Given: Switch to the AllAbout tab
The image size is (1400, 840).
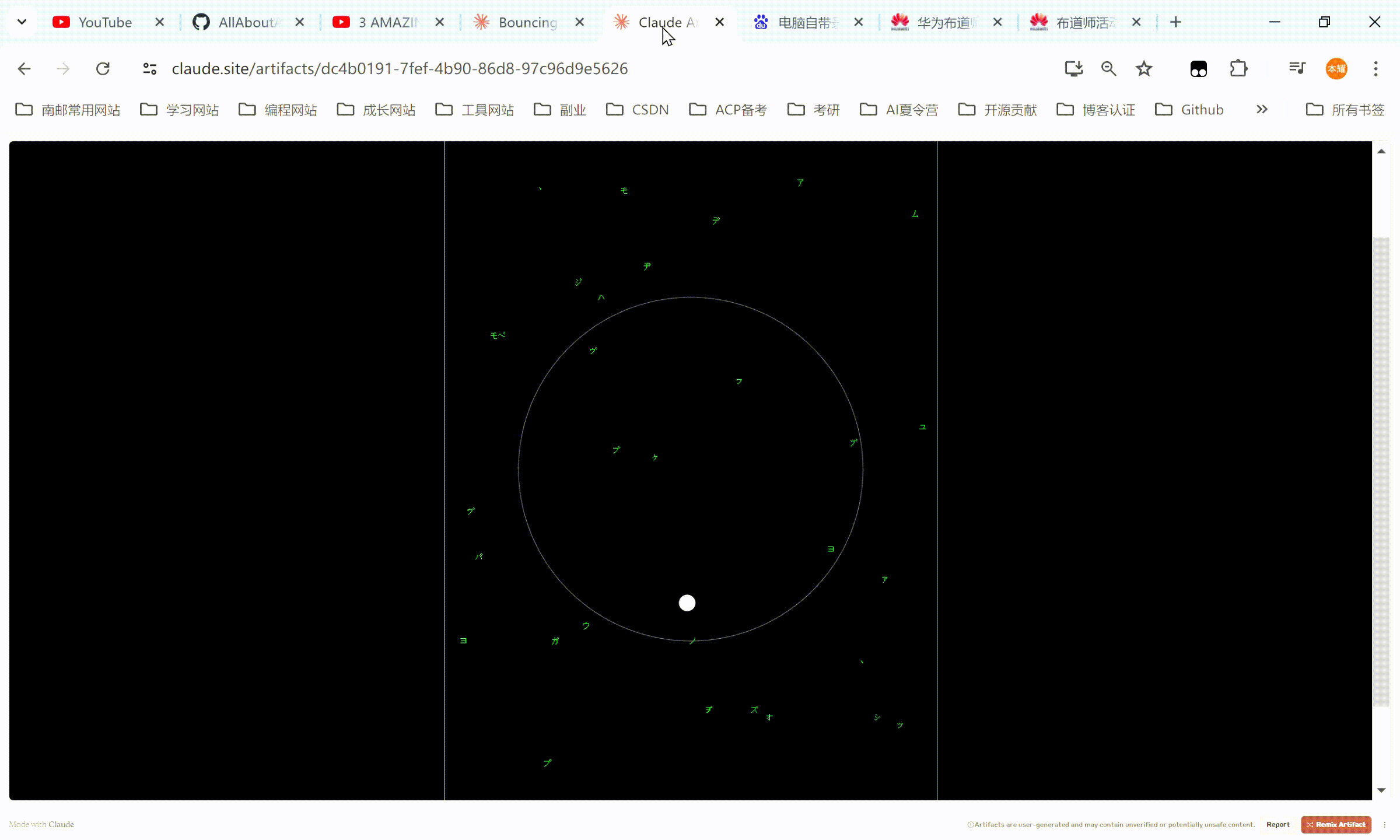Looking at the screenshot, I should [240, 22].
